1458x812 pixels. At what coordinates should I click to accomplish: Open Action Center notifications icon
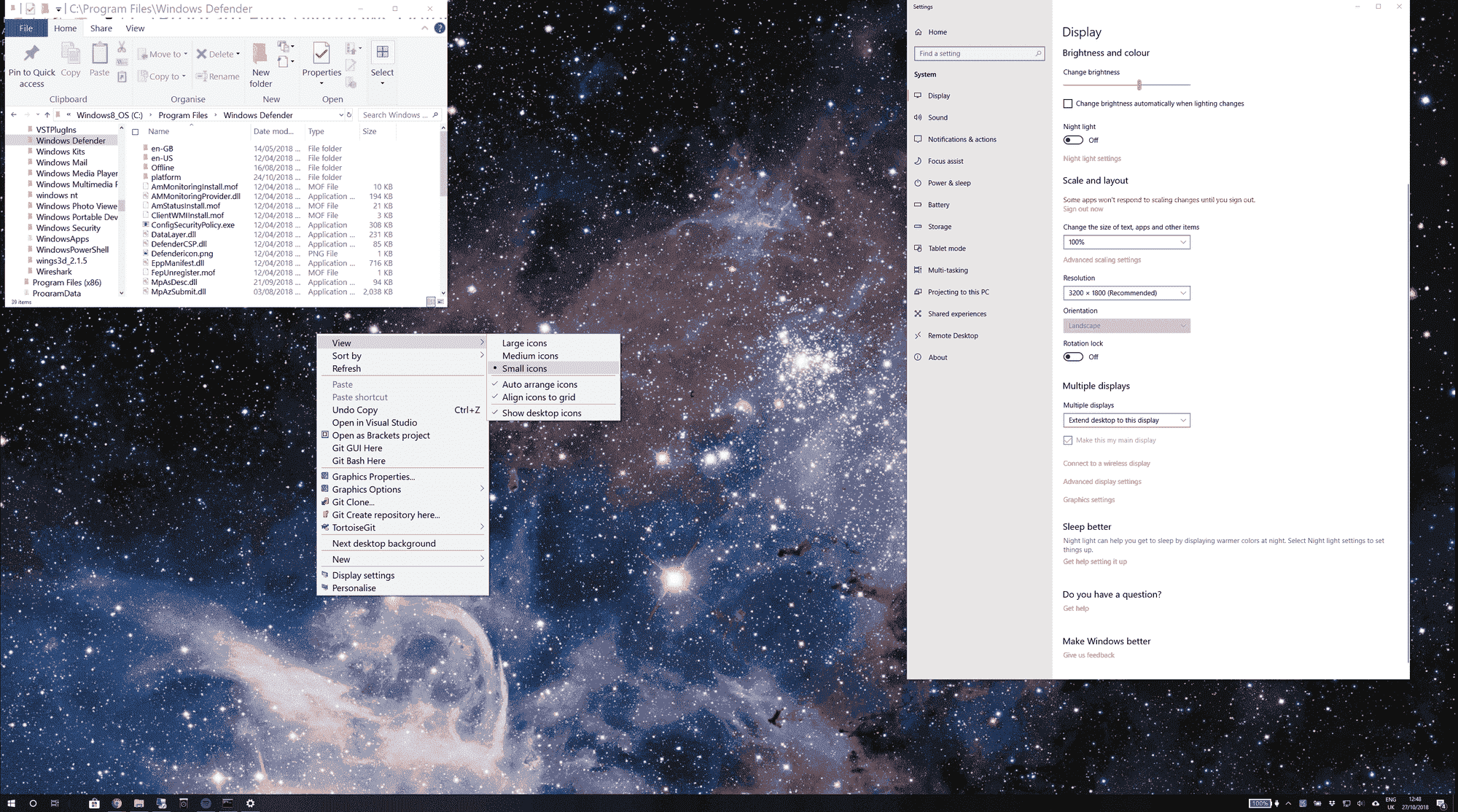[x=1441, y=803]
